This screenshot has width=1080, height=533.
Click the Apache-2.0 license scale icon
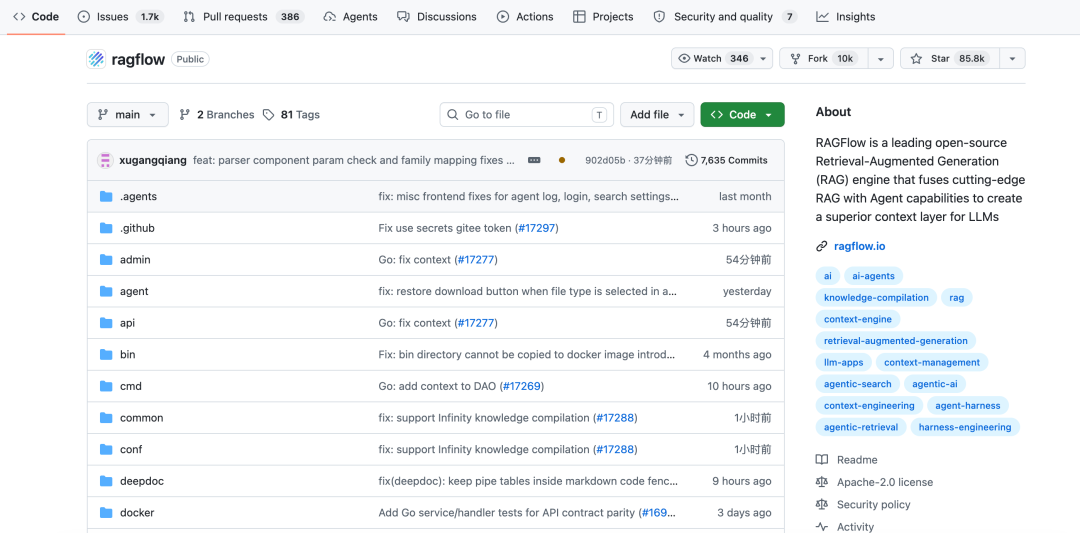tap(822, 482)
